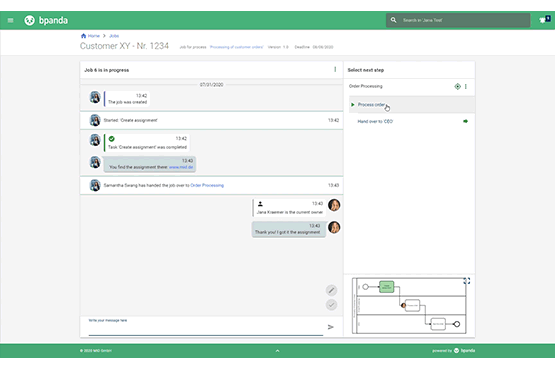Open the notifications icon in top right

point(545,19)
